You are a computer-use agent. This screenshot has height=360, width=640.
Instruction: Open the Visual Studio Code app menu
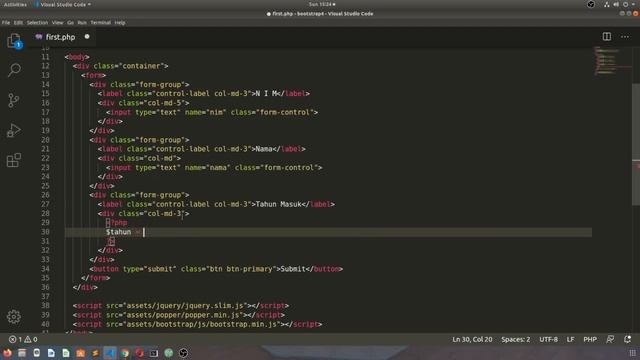click(x=63, y=4)
